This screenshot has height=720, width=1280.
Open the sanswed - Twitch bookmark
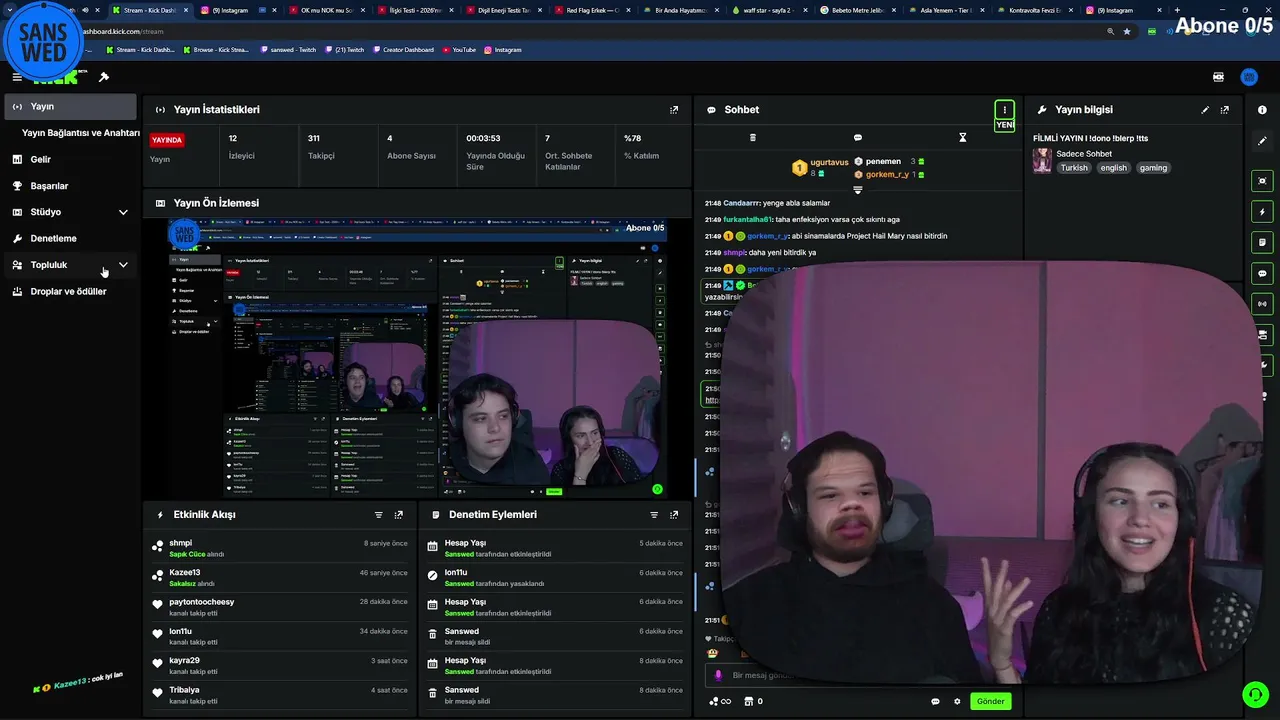point(290,49)
